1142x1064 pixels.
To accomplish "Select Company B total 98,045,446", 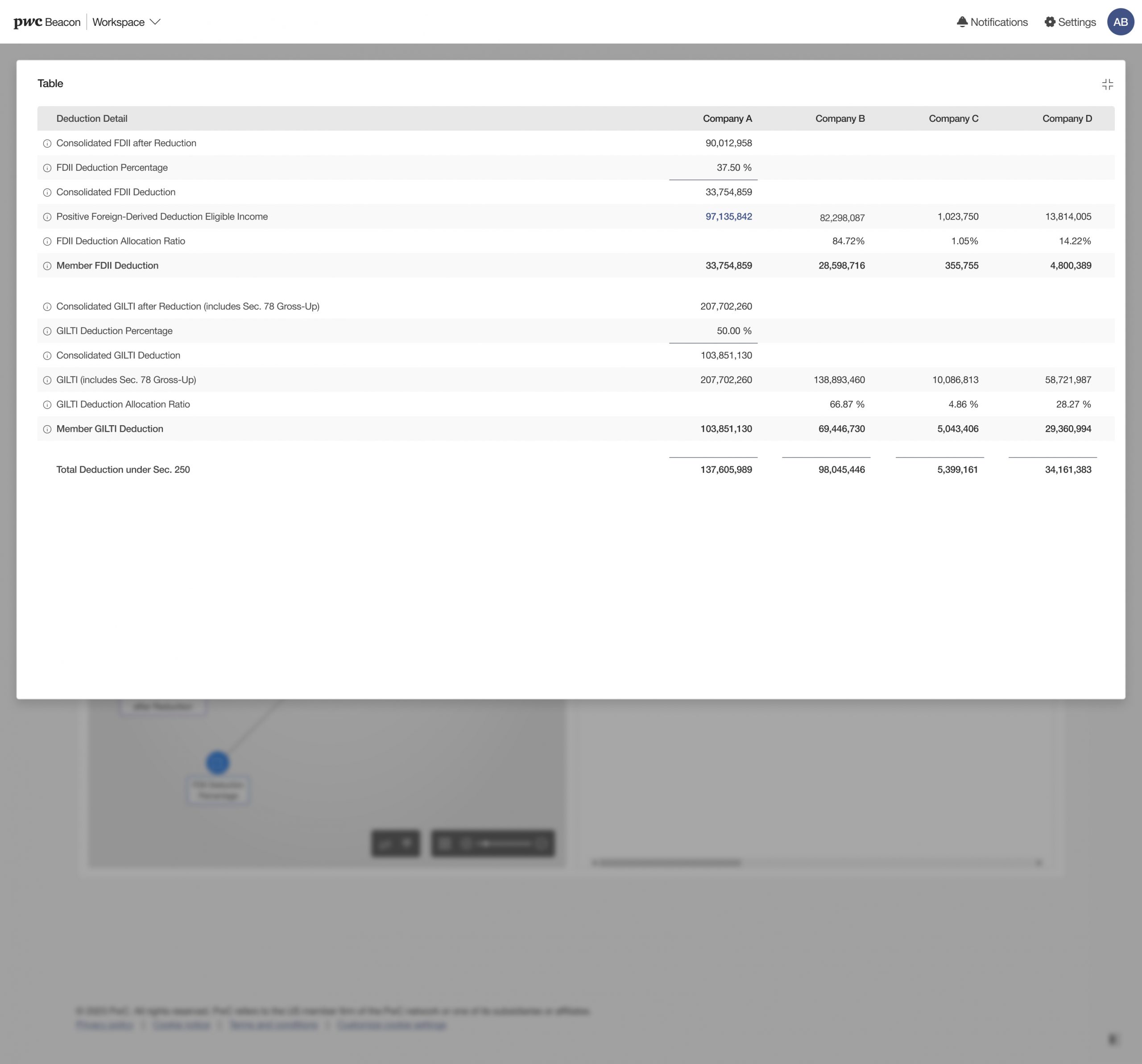I will (842, 469).
